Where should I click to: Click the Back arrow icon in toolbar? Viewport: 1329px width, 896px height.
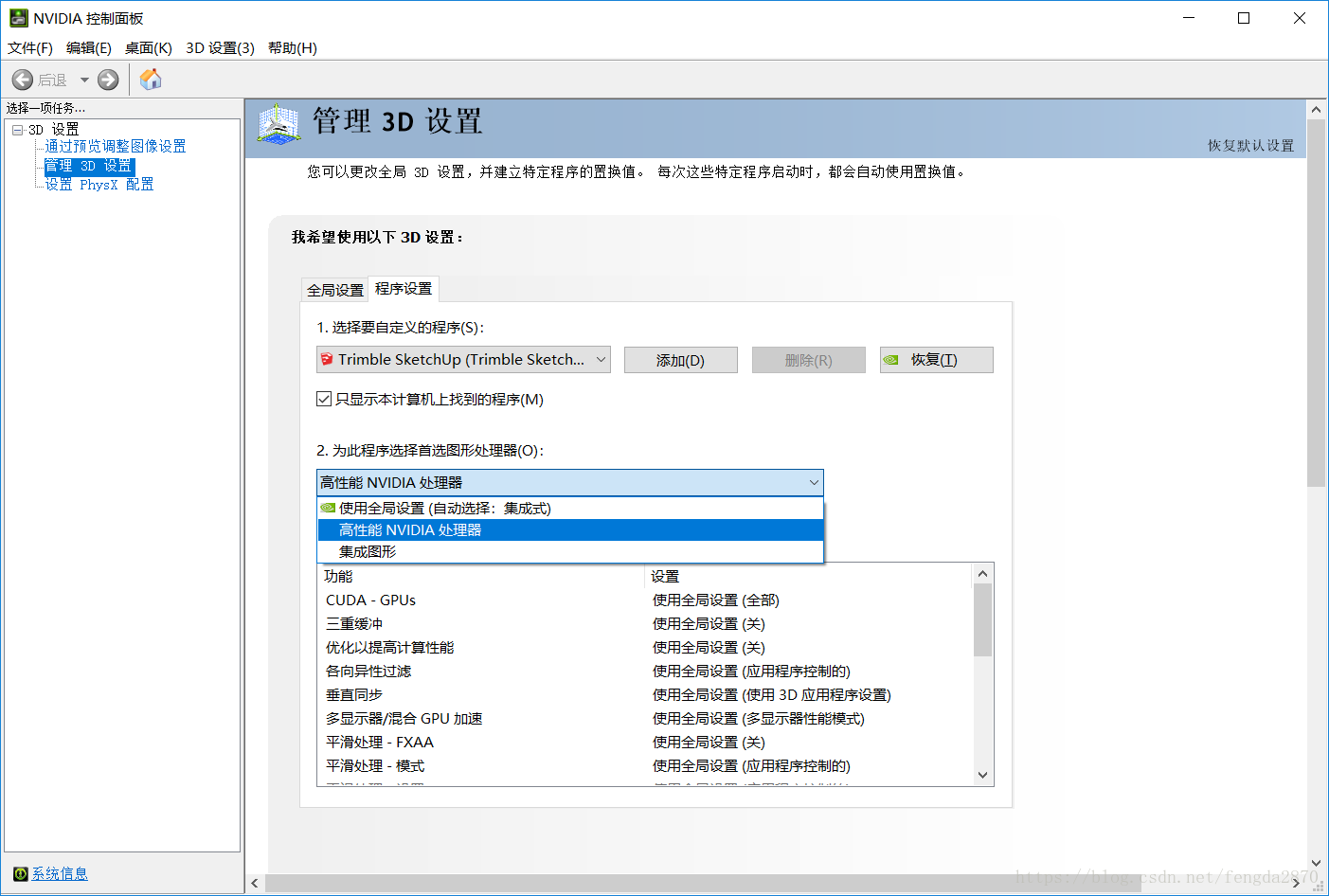point(23,80)
